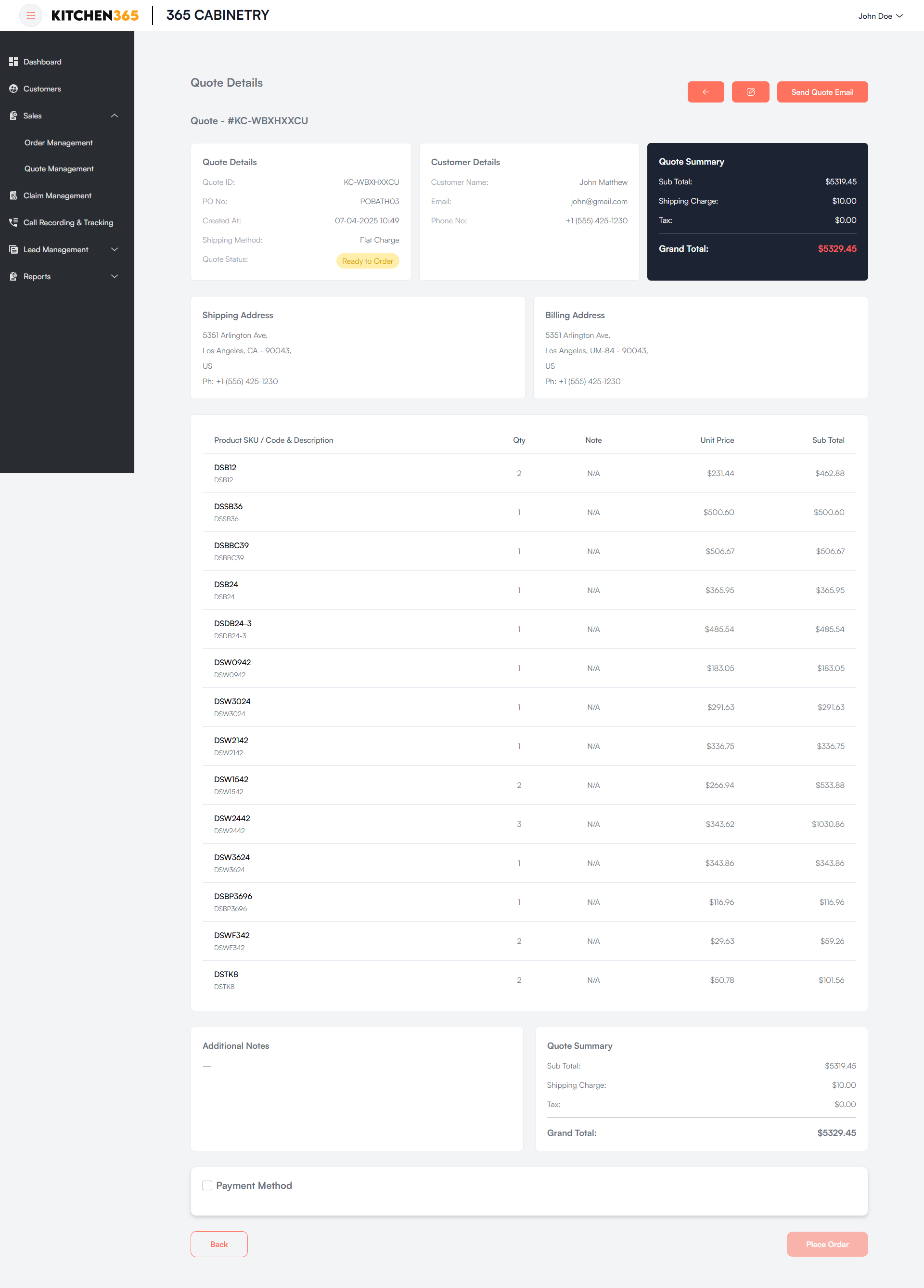Viewport: 924px width, 1288px height.
Task: Click the Ready to Order status badge
Action: 368,261
